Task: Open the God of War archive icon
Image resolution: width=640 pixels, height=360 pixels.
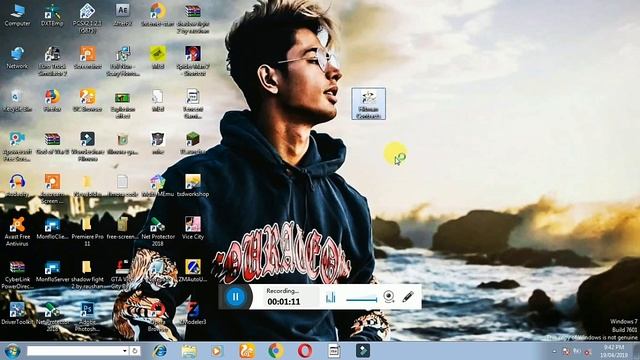Action: [x=52, y=143]
